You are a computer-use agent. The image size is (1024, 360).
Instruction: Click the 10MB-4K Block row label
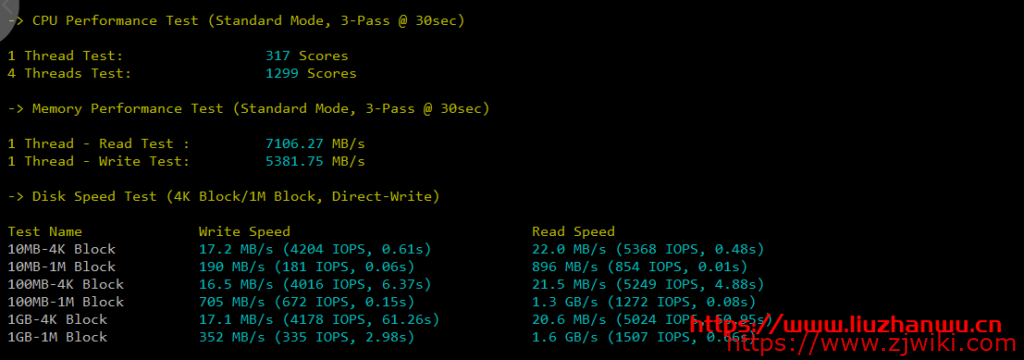(x=61, y=250)
